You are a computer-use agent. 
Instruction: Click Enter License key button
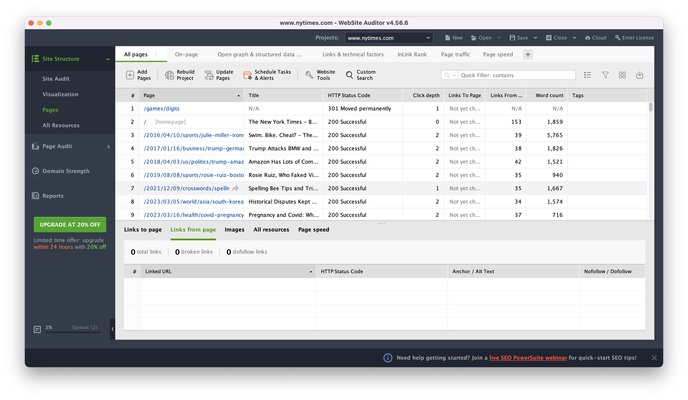[x=634, y=38]
